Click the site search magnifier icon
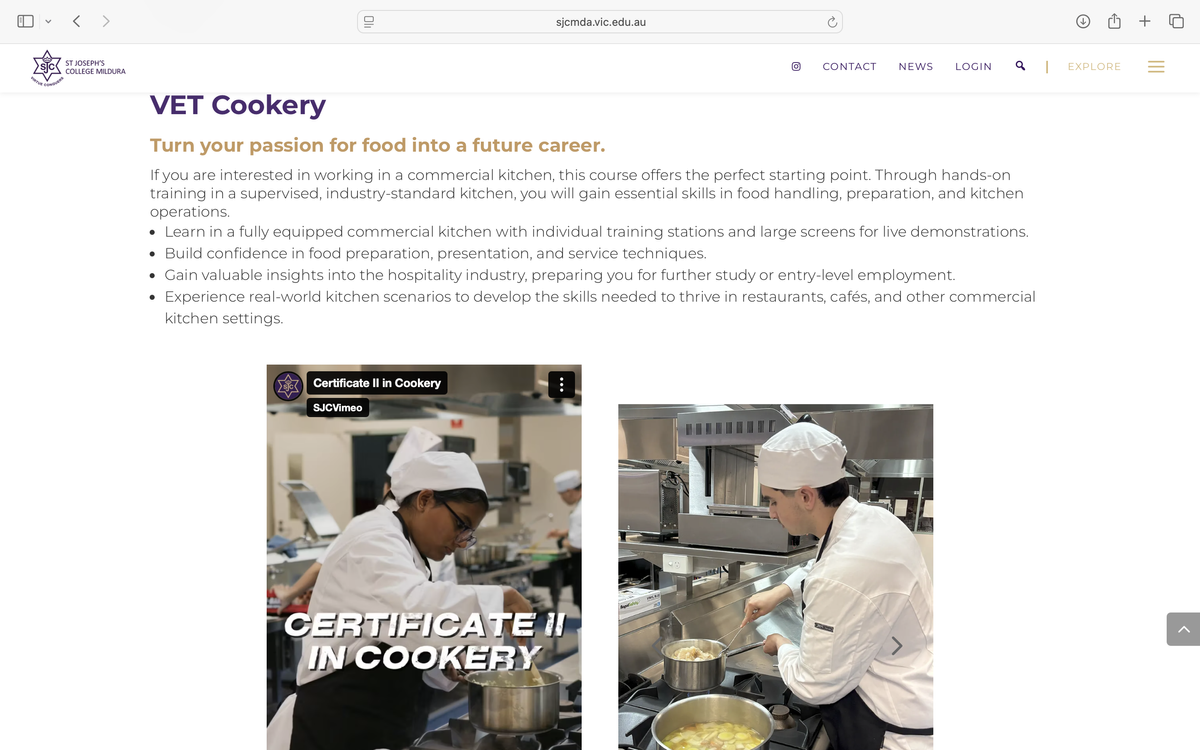Screen dimensions: 1200x750 pyautogui.click(x=1020, y=66)
